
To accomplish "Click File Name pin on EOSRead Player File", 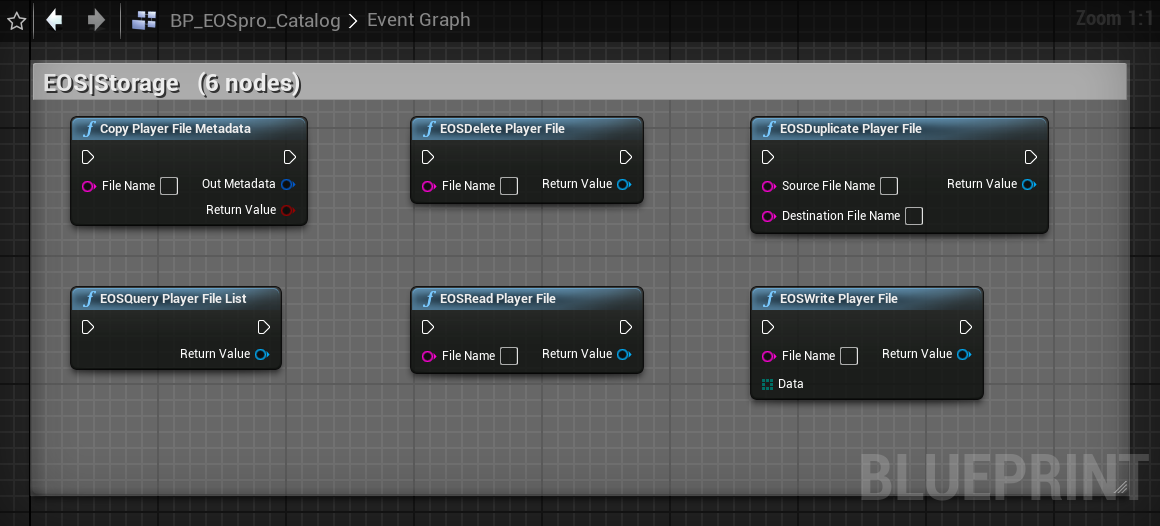I will click(428, 357).
